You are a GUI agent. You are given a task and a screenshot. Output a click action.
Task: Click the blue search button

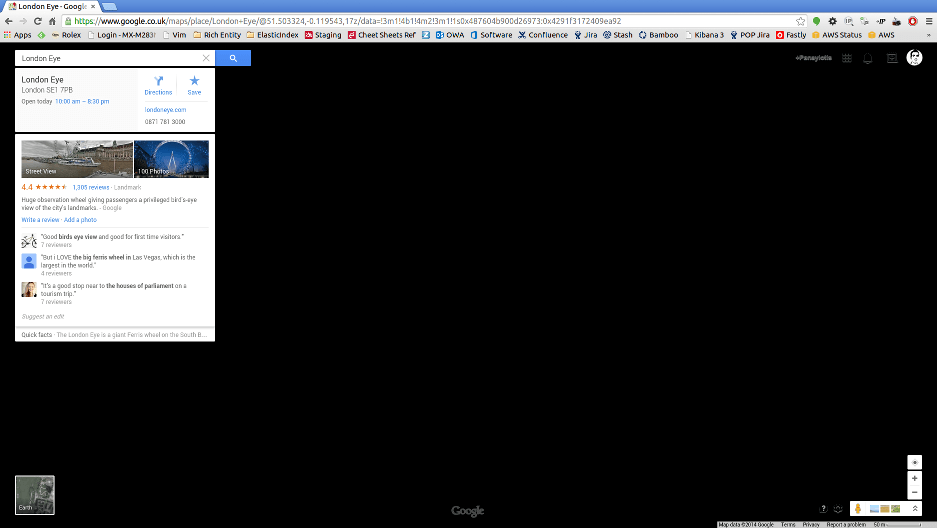click(x=233, y=58)
